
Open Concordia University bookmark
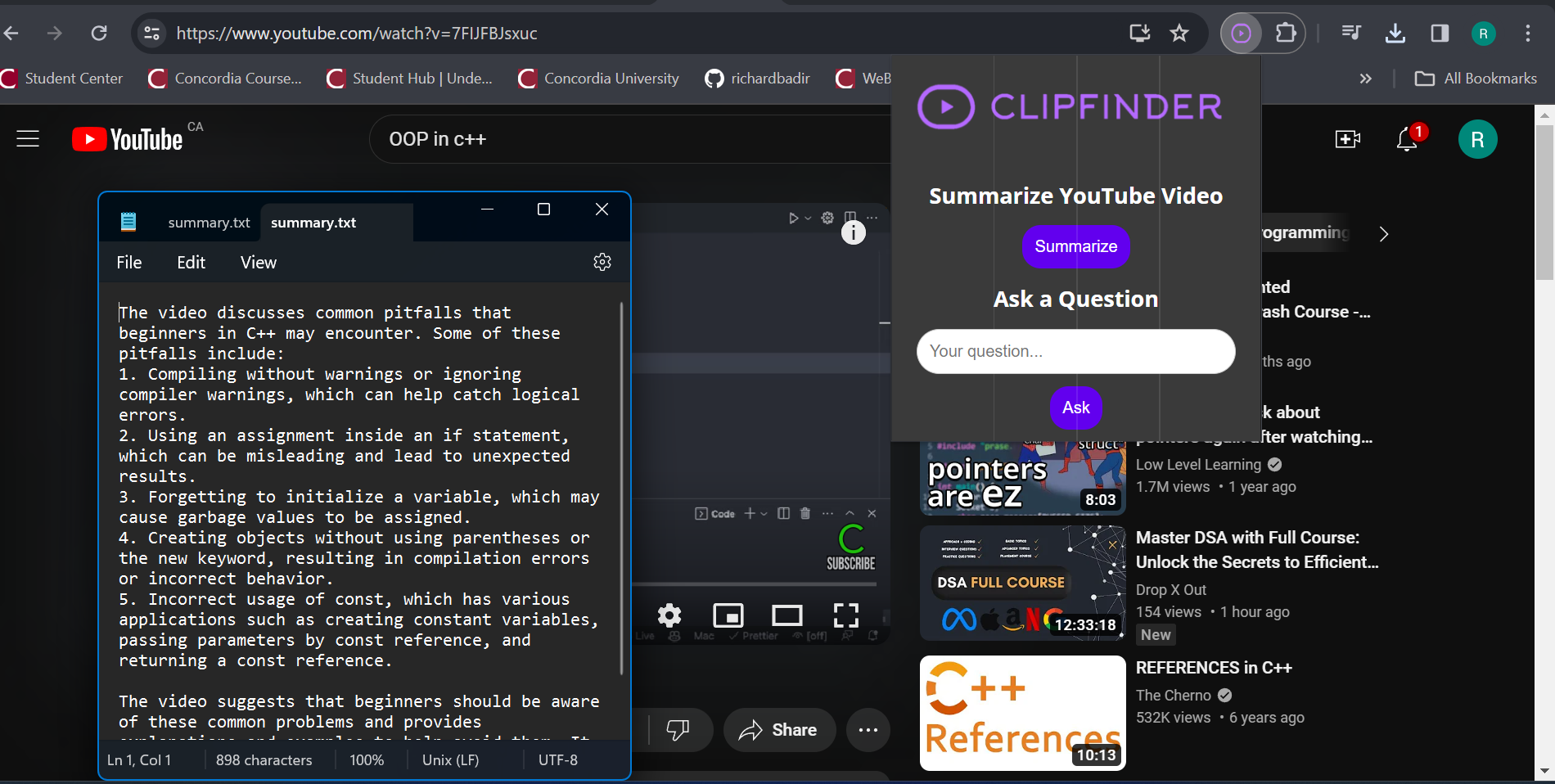(598, 79)
